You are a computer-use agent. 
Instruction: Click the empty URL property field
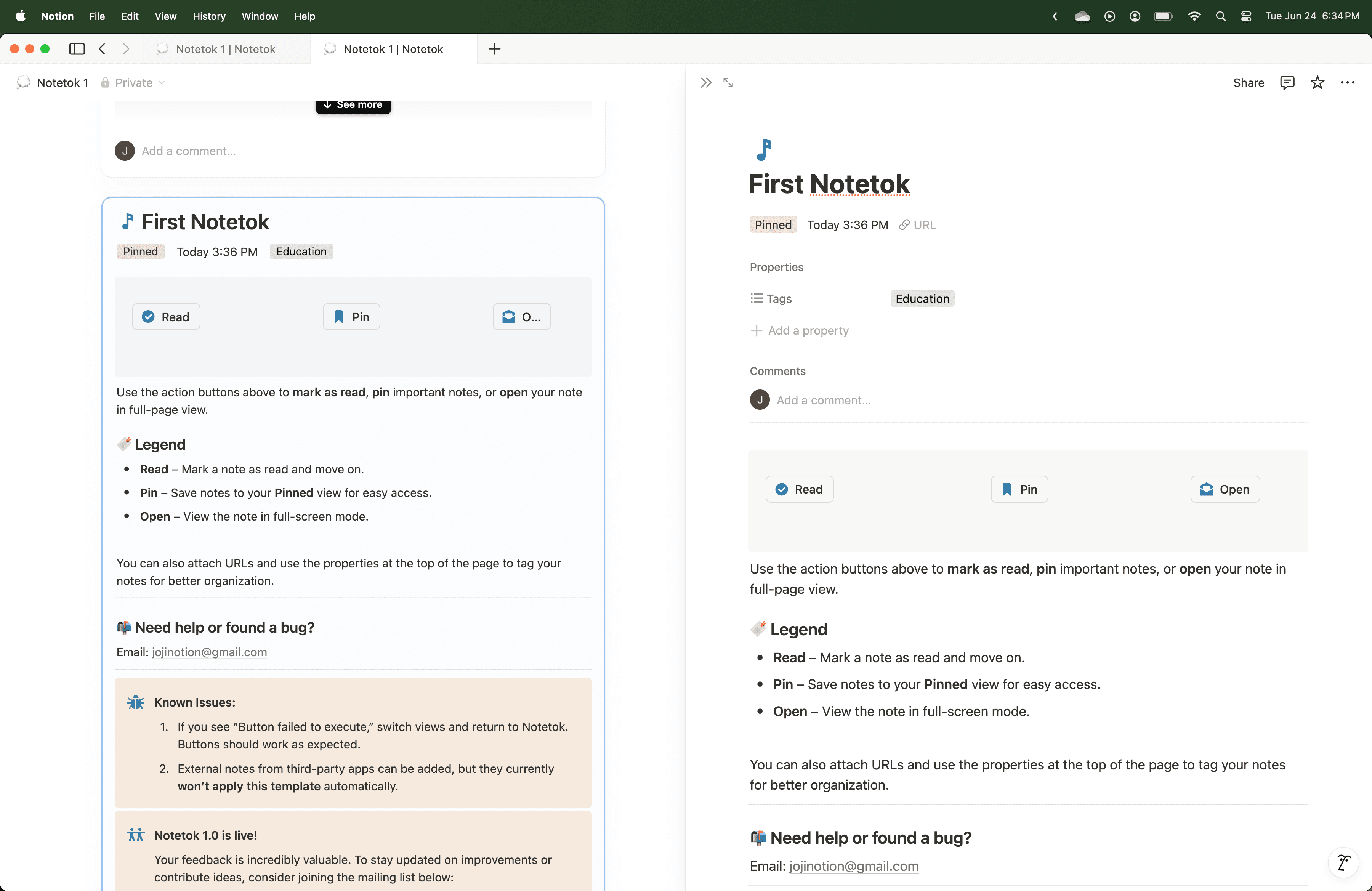[x=917, y=225]
